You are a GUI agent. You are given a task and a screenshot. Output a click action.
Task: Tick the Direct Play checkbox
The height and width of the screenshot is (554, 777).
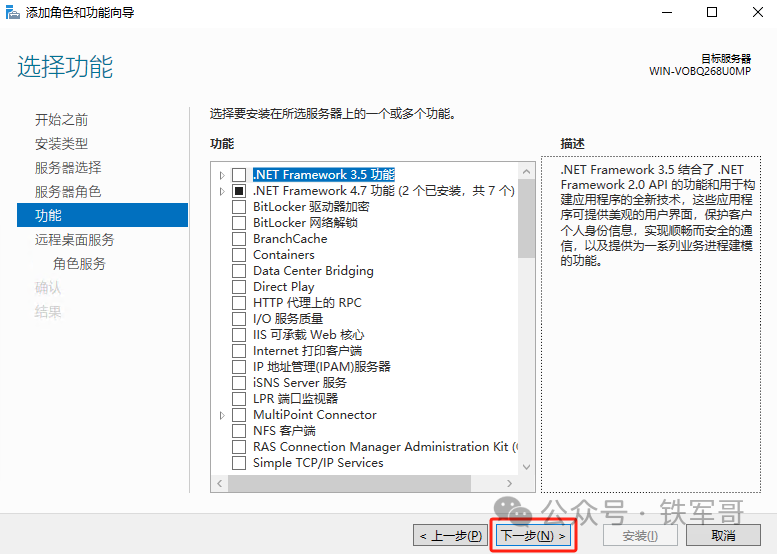(x=239, y=287)
